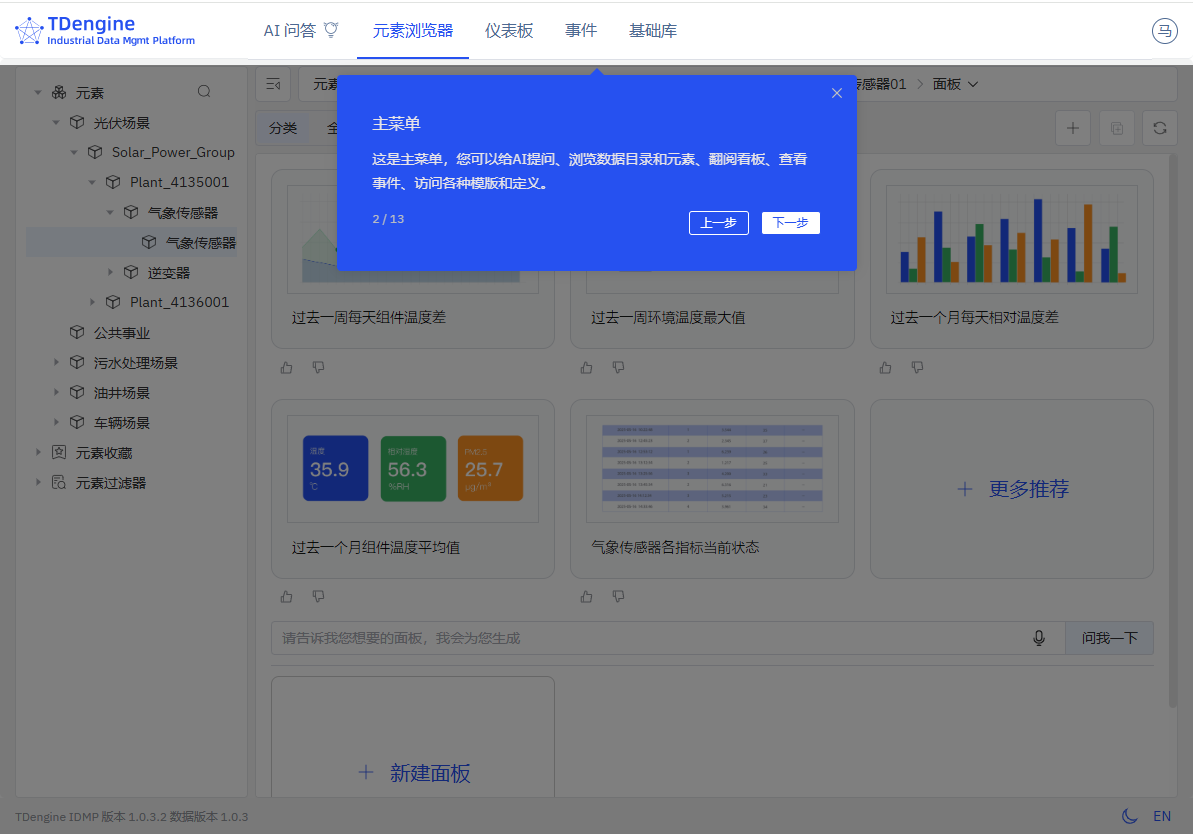Screen dimensions: 1193x834
Task: Expand the 元素过滤器 node
Action: 37,482
